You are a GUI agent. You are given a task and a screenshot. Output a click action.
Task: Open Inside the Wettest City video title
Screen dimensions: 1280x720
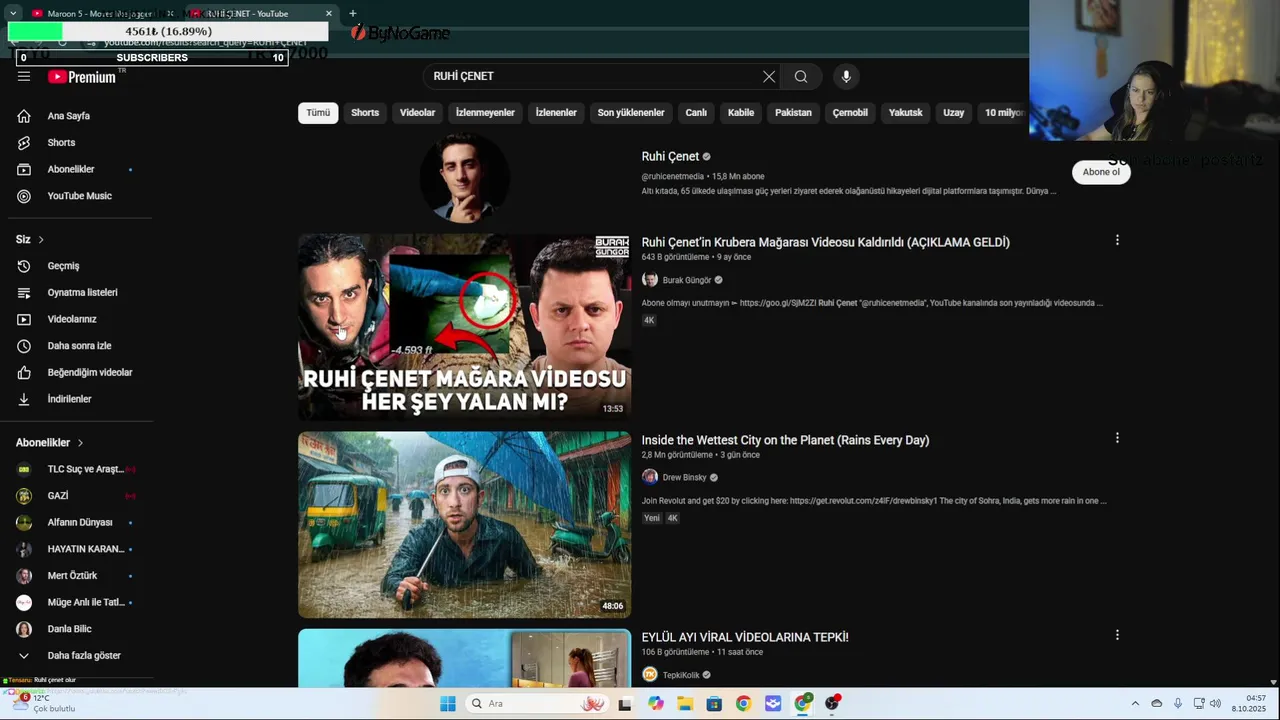(x=785, y=440)
